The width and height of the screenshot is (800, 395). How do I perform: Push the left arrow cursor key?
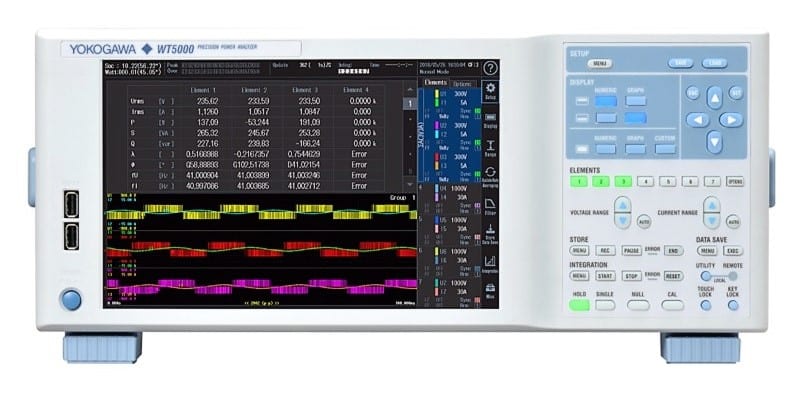click(697, 120)
